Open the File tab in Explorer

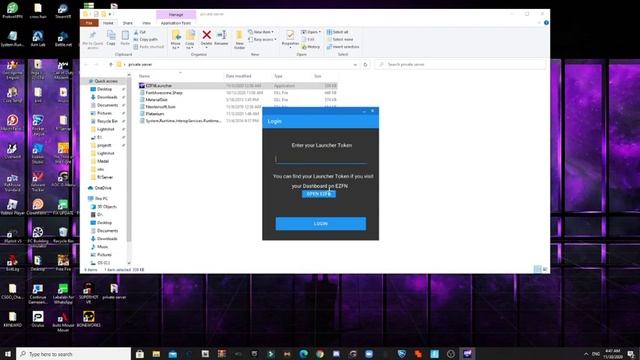(89, 23)
